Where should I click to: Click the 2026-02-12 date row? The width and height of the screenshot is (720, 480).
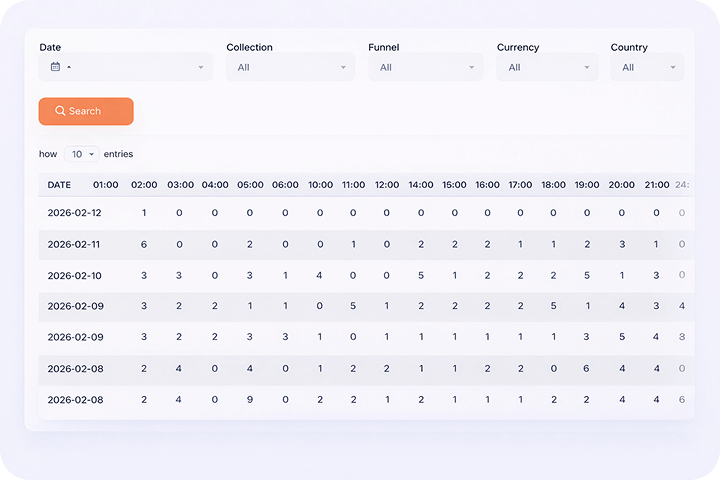[x=74, y=213]
